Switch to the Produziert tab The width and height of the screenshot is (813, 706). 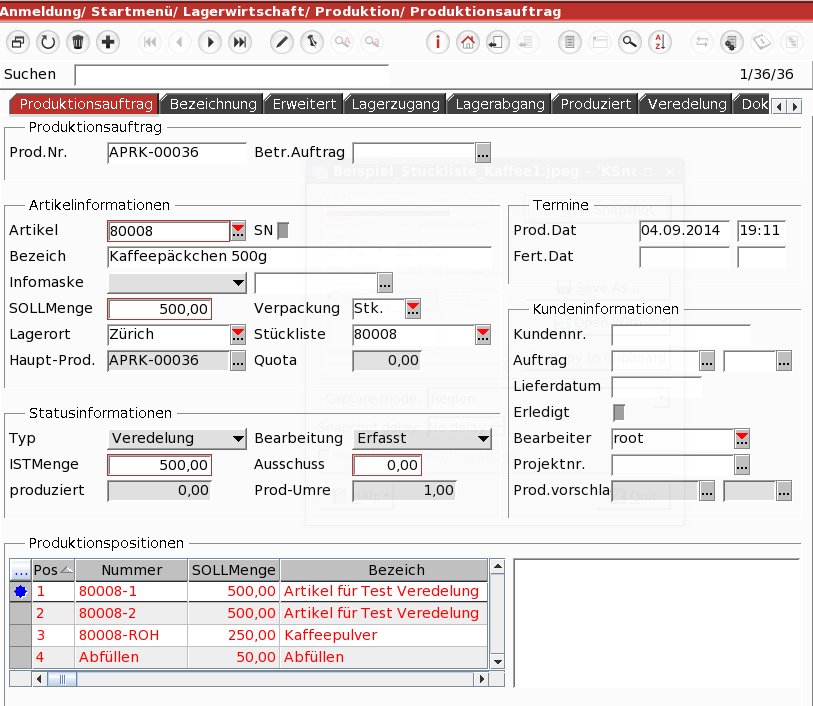pos(596,104)
